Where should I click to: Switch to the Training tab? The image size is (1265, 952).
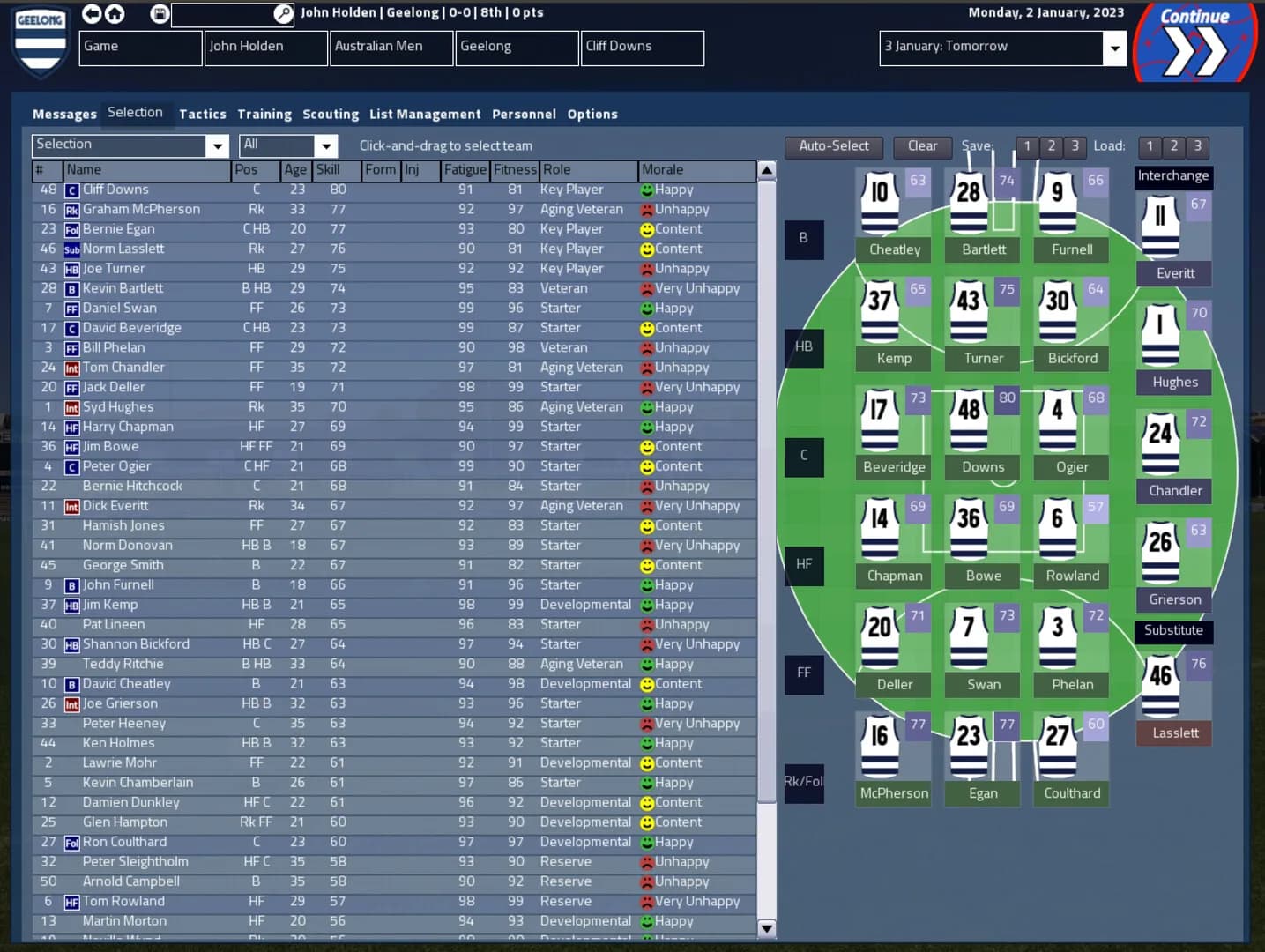(x=264, y=115)
